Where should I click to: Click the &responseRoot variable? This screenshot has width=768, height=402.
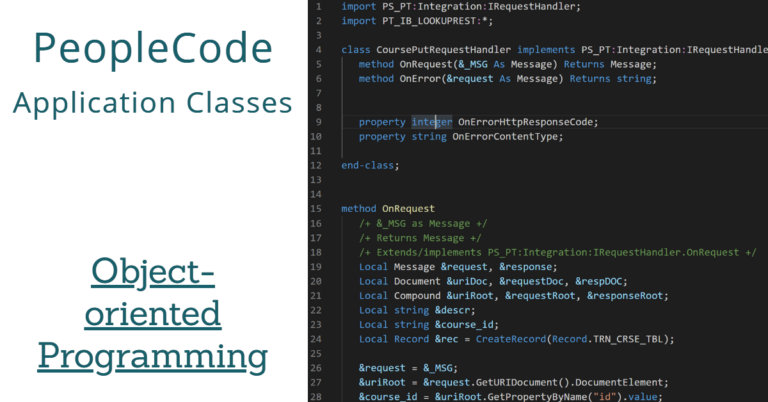pyautogui.click(x=624, y=296)
